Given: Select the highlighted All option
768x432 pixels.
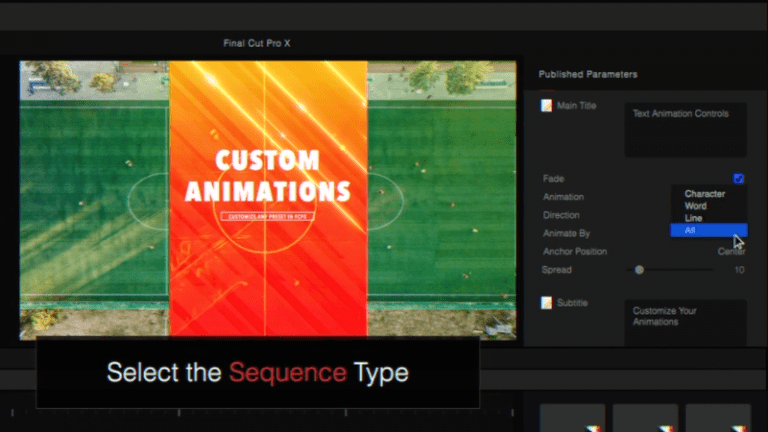Looking at the screenshot, I should 709,230.
